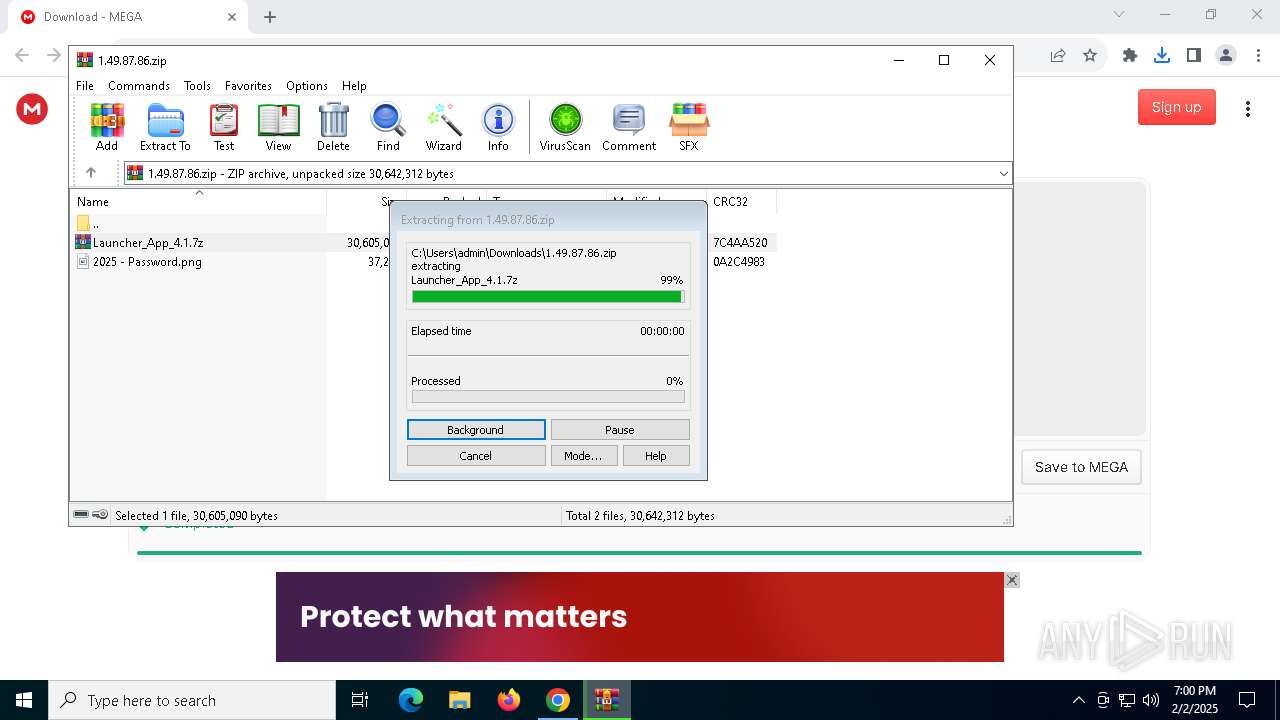Open the Commands menu

[139, 86]
